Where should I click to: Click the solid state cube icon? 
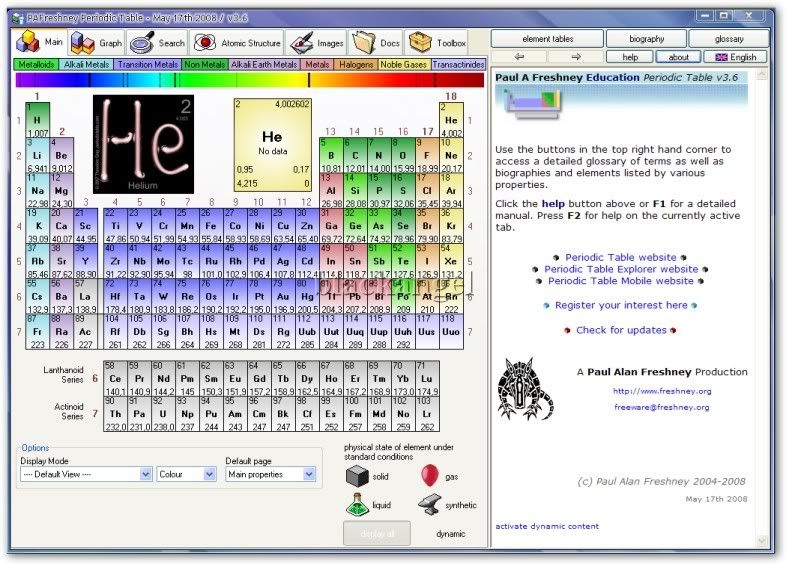357,477
